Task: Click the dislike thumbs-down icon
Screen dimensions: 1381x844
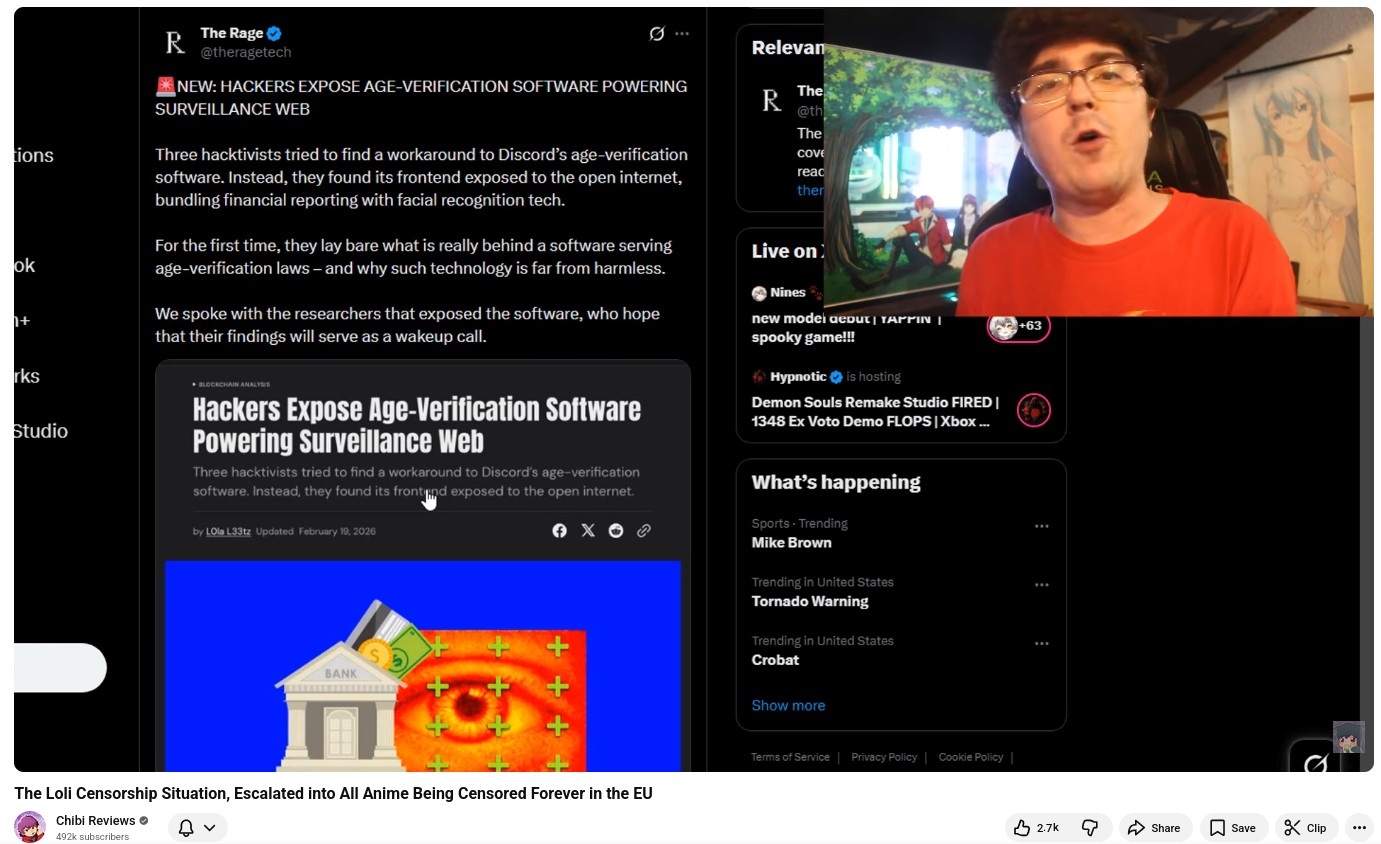Action: [x=1090, y=828]
